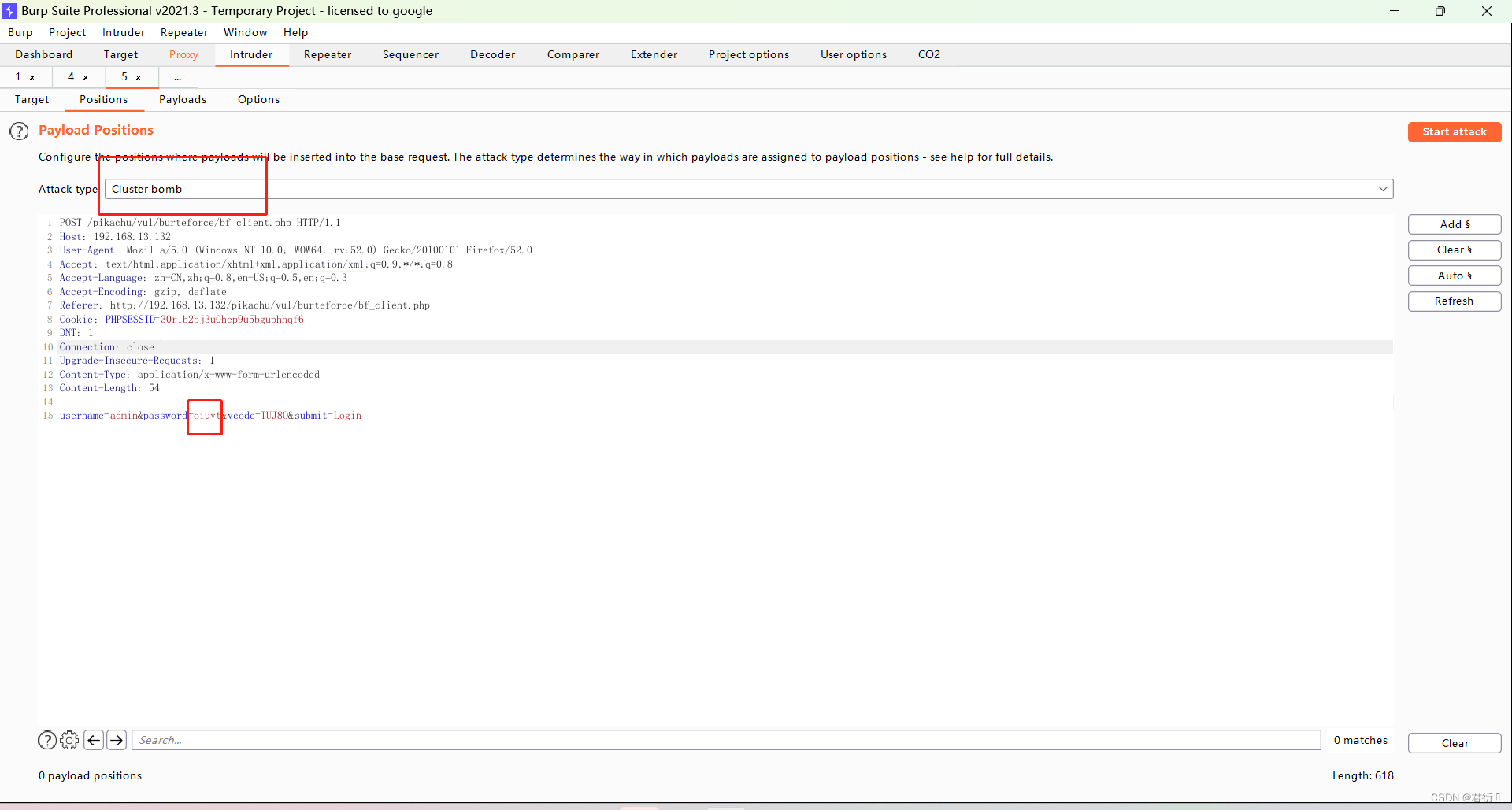Switch to the Dashboard tab

43,54
